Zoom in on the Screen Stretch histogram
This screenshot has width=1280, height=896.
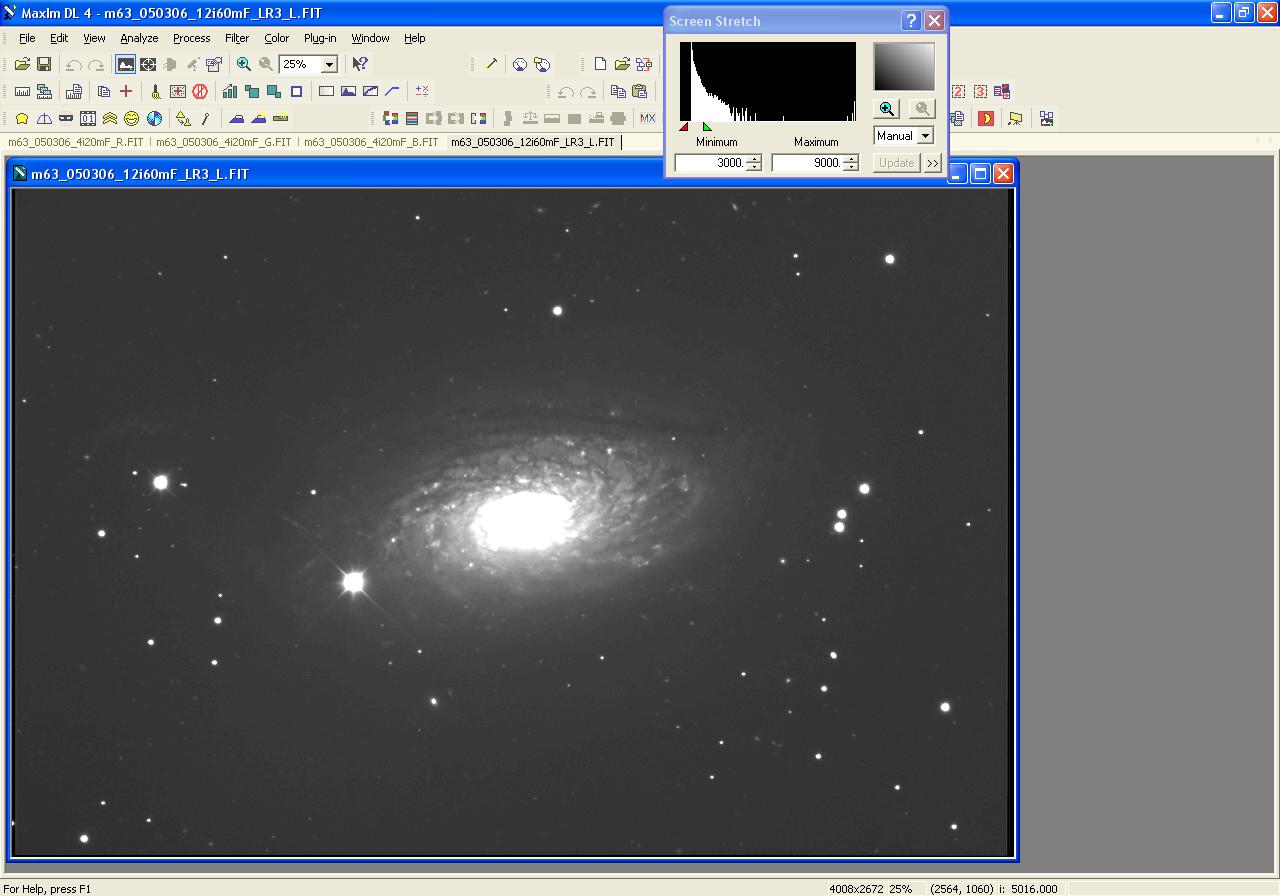click(886, 109)
